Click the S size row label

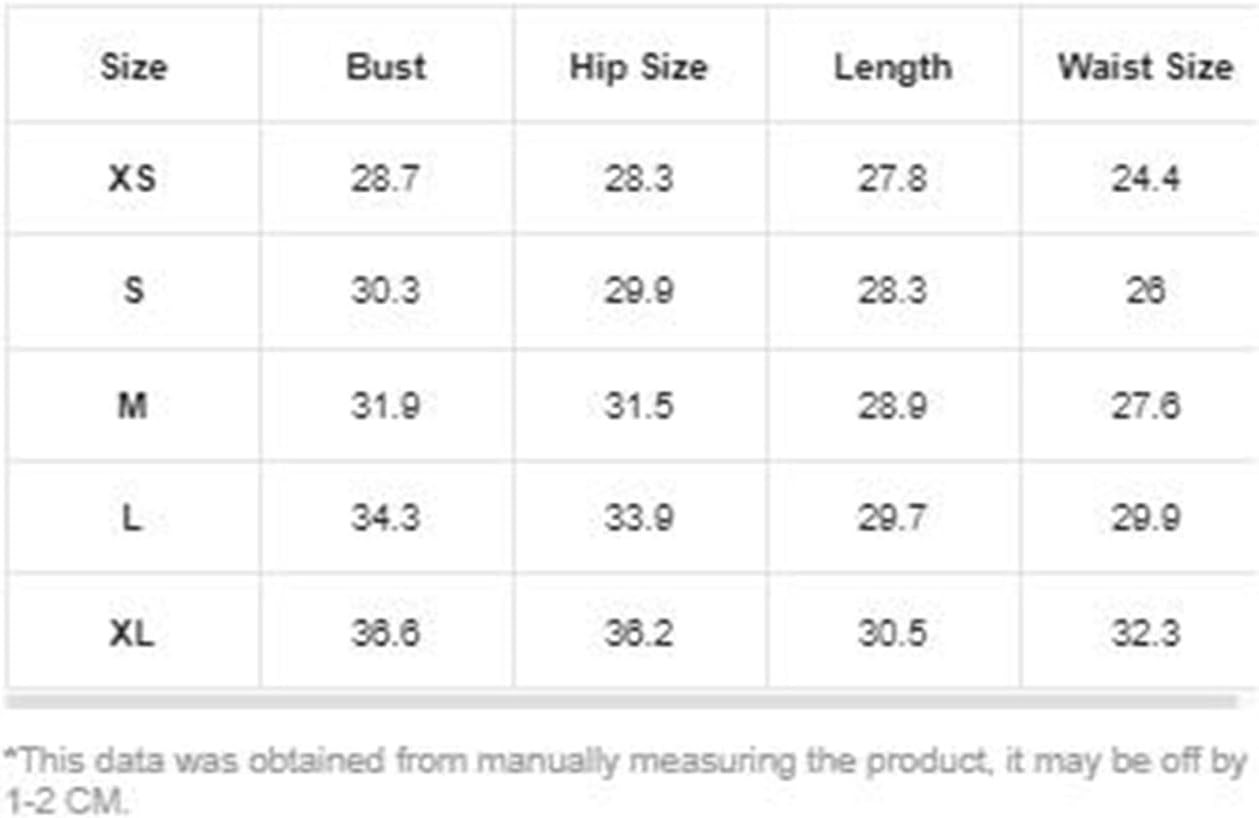(133, 290)
